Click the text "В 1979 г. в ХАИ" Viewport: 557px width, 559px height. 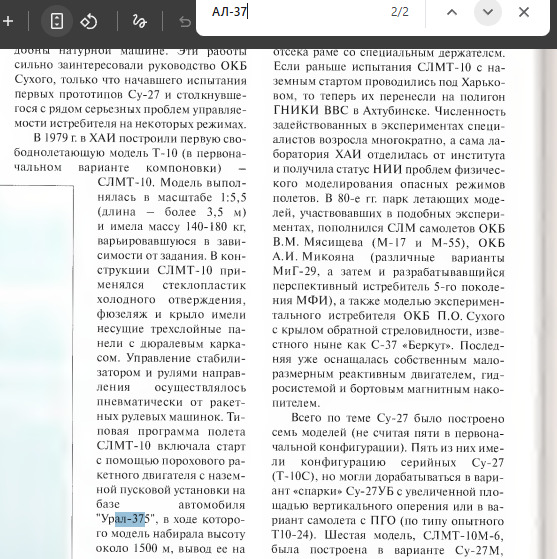(x=75, y=138)
